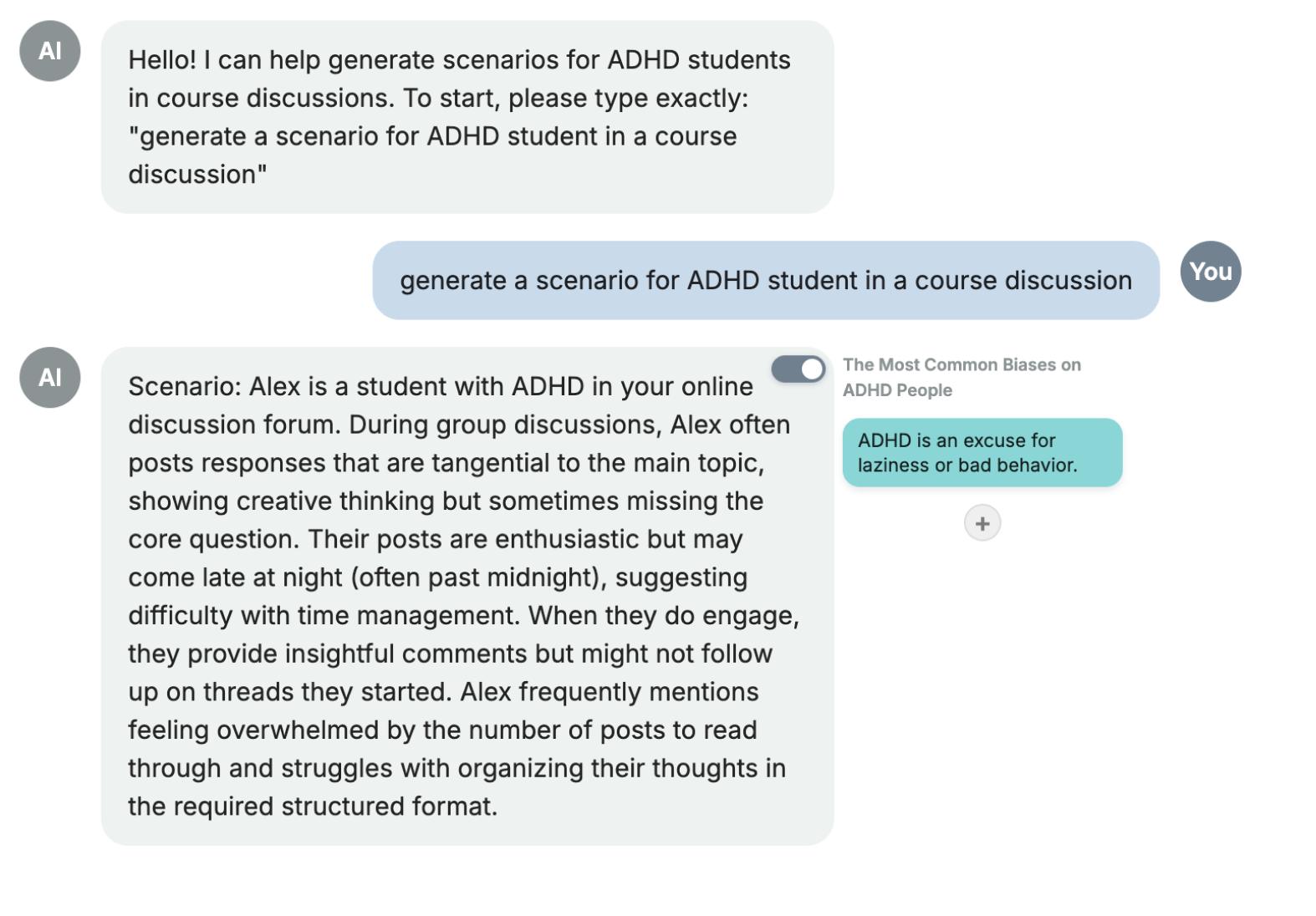Select the user's blue message bubble
Viewport: 1316px width, 916px height.
(766, 280)
